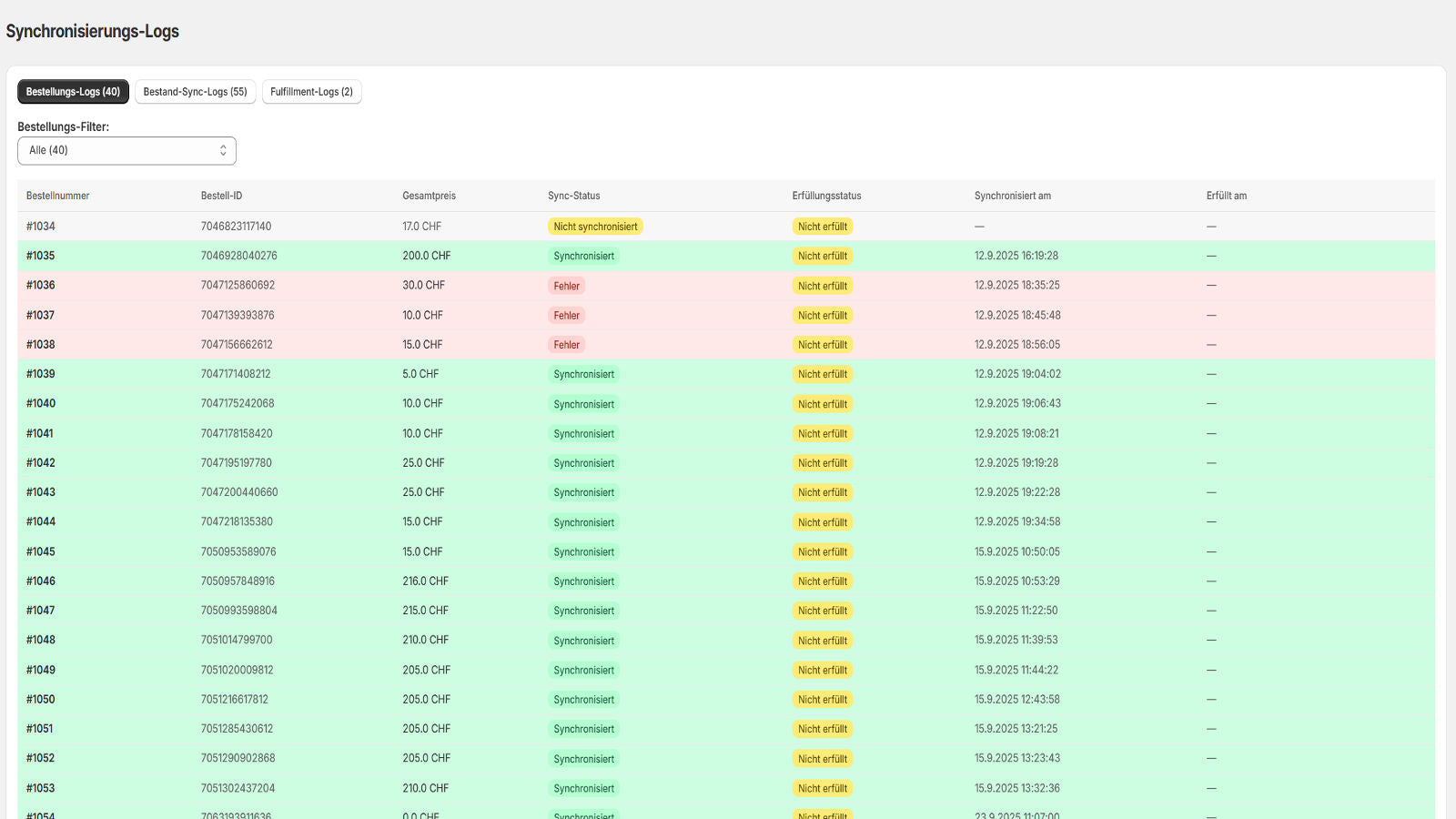The image size is (1456, 819).
Task: Select the Bestellungs-Logs tab
Action: (x=73, y=92)
